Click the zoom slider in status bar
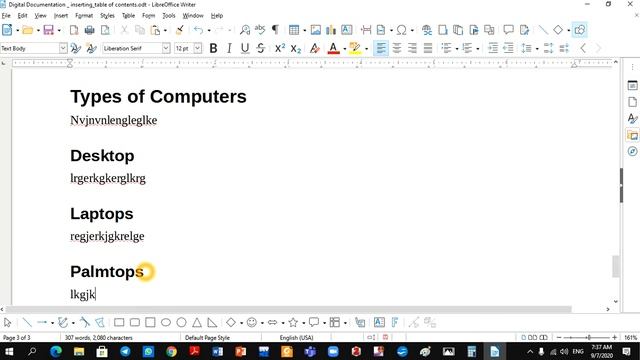This screenshot has width=640, height=360. 587,338
